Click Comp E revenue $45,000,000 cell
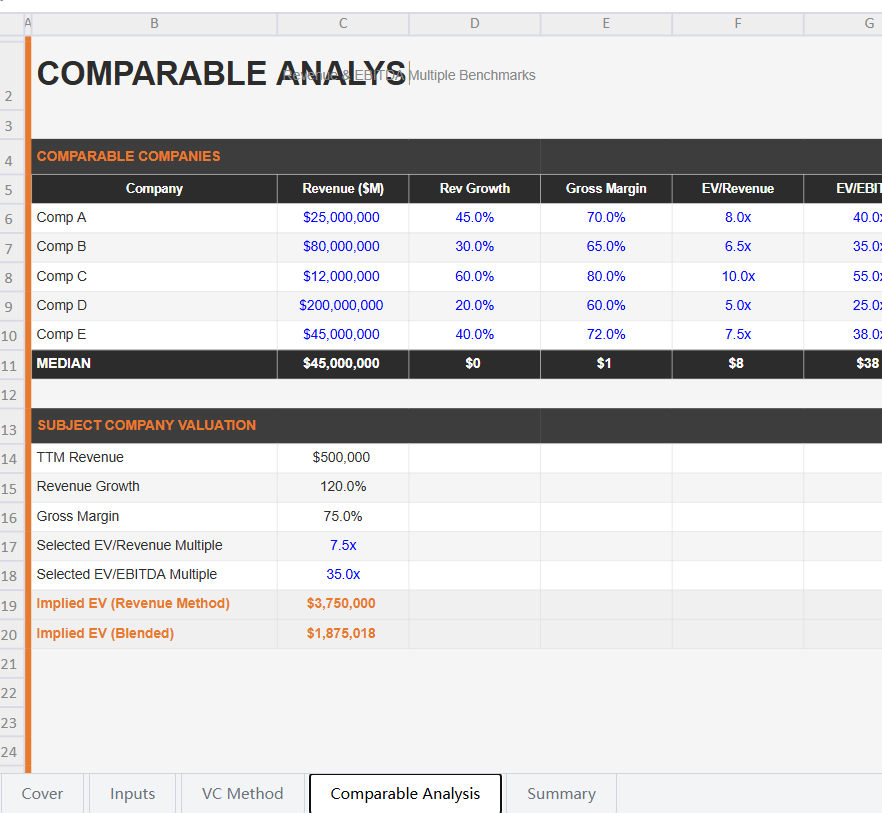Screen dimensions: 882x813 click(x=341, y=335)
